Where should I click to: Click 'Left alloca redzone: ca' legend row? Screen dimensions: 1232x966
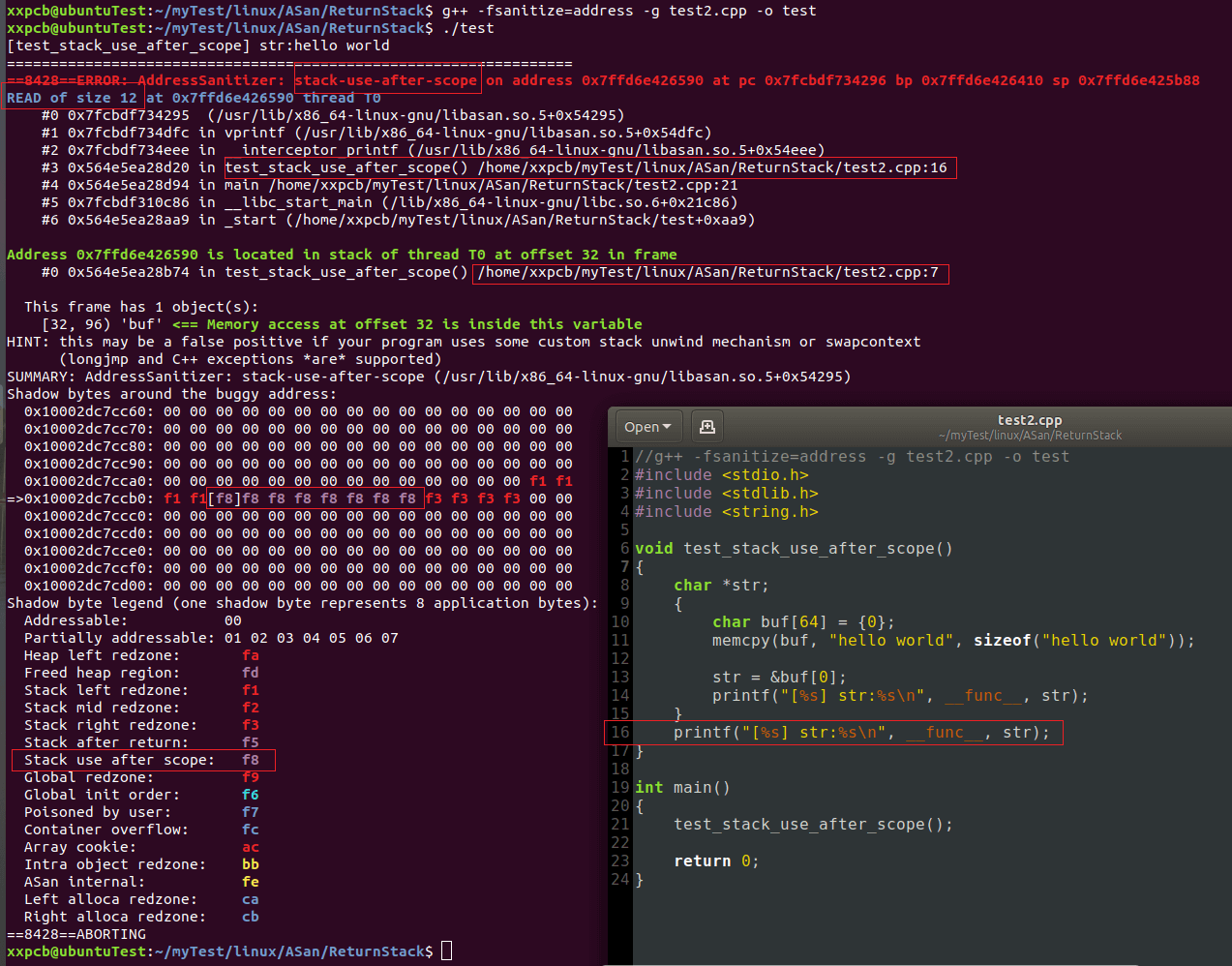coord(141,899)
